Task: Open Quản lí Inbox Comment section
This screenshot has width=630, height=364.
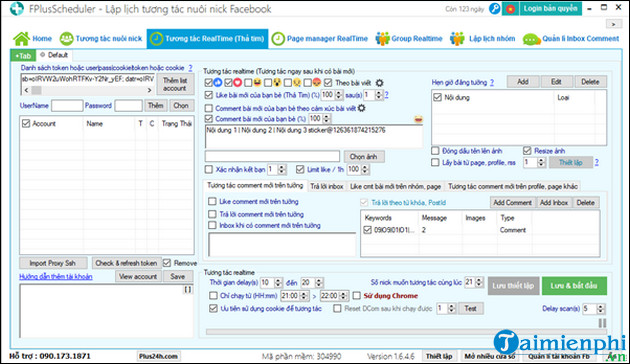Action: tap(571, 39)
